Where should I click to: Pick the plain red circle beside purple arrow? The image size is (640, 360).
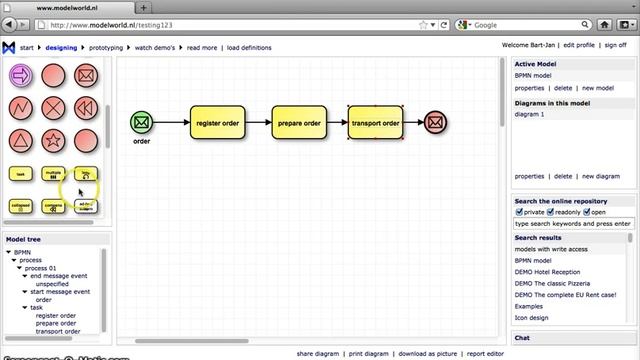53,76
